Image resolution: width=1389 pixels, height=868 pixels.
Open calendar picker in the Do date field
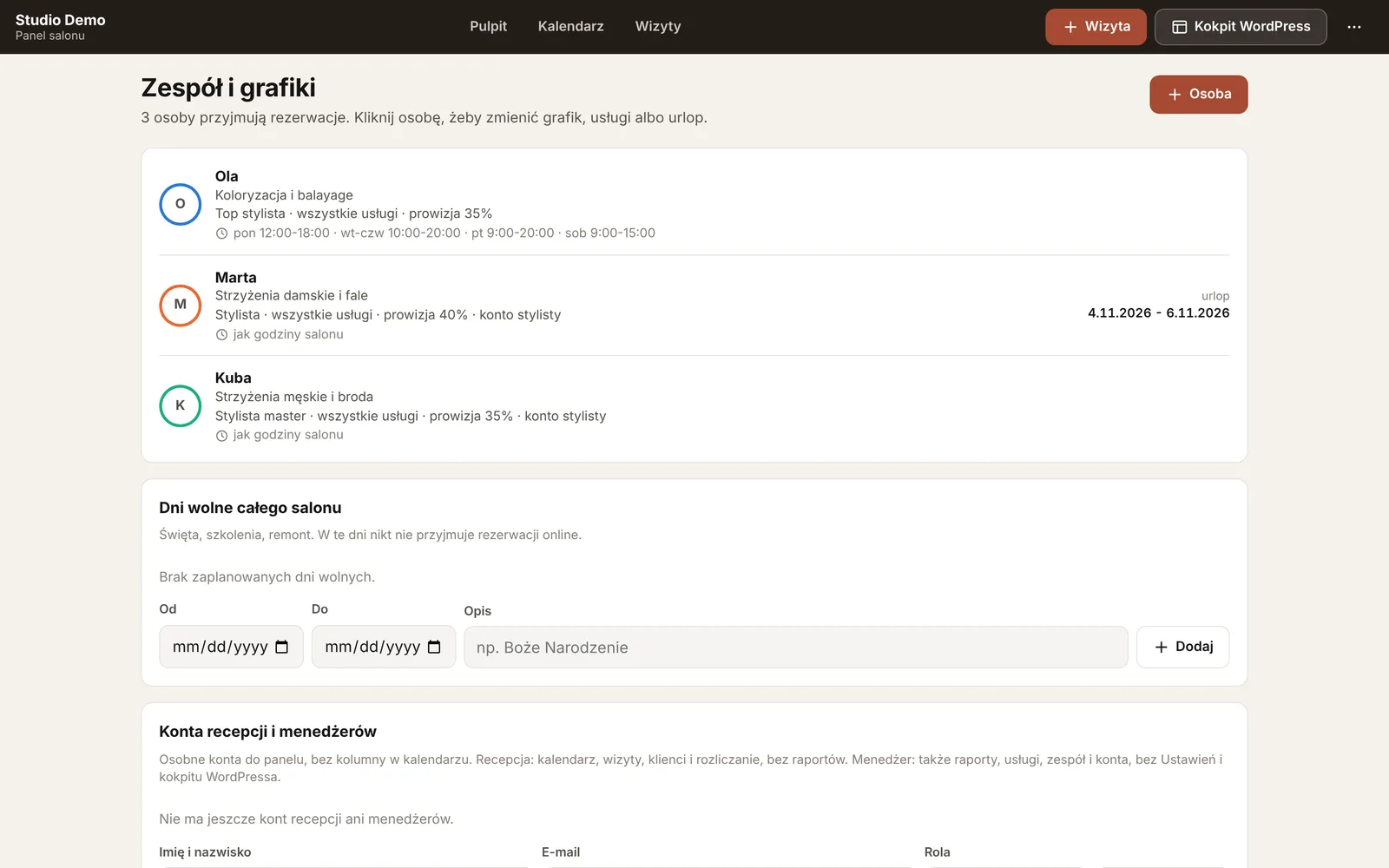click(x=434, y=647)
